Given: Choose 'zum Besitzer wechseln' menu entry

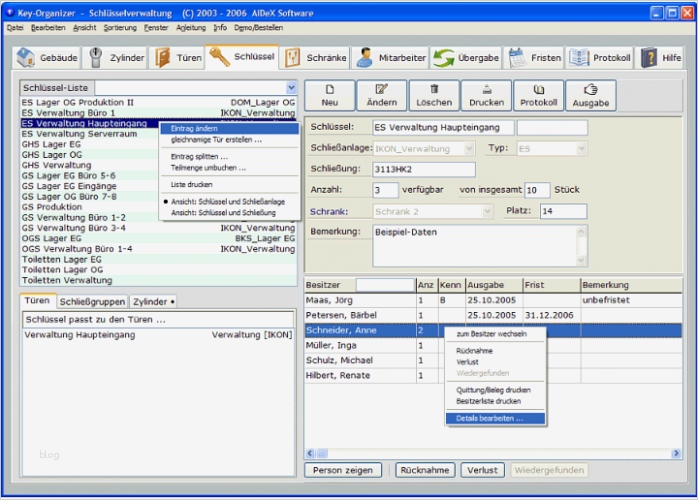Looking at the screenshot, I should click(495, 334).
